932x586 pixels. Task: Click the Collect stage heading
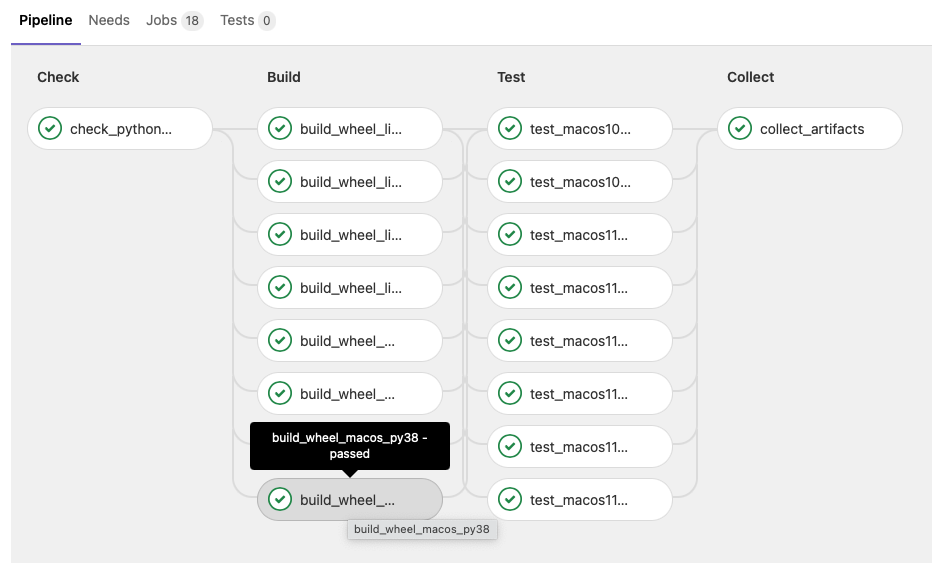(750, 77)
